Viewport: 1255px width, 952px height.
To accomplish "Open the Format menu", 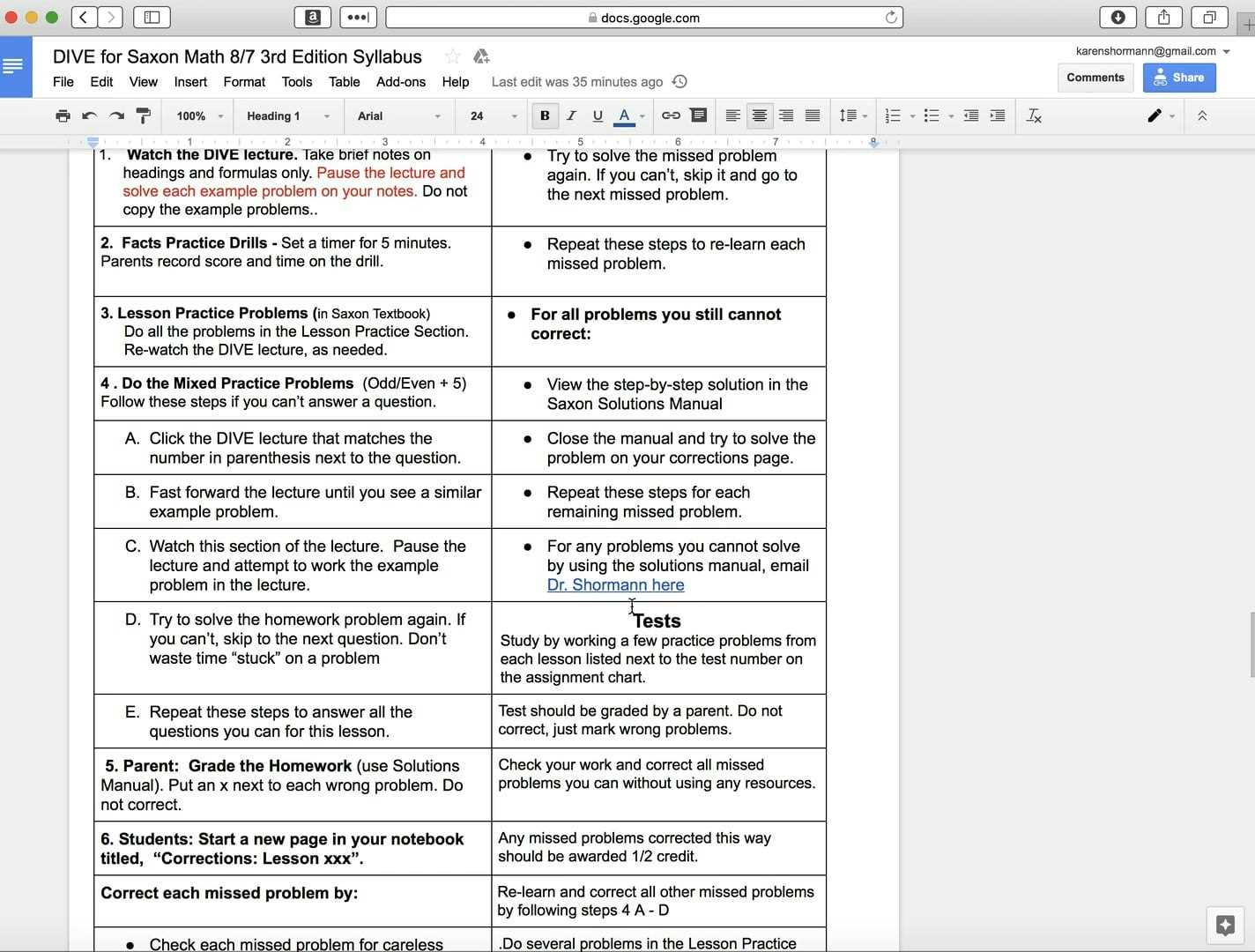I will click(x=244, y=82).
